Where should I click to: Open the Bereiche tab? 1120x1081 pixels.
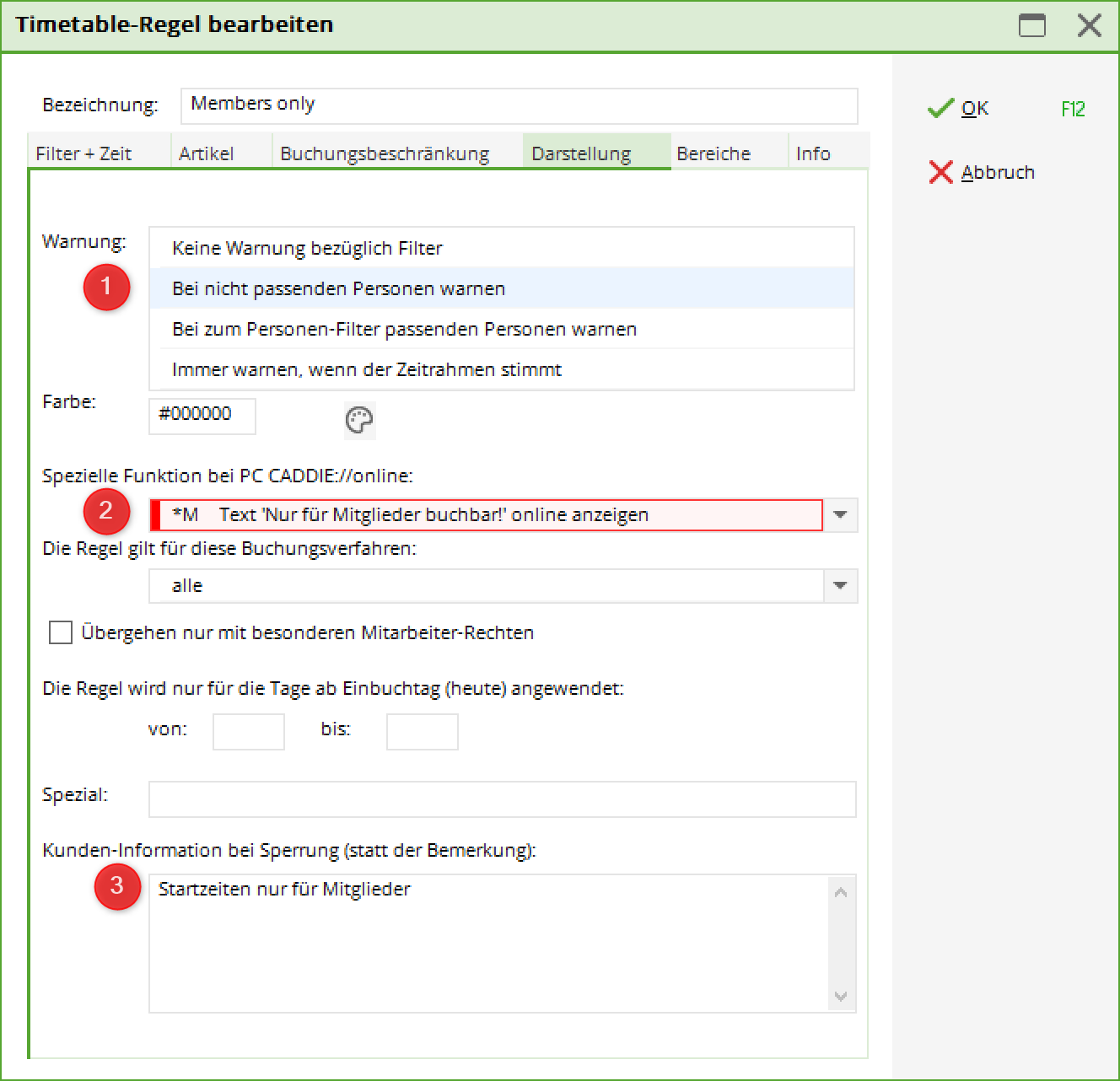point(713,153)
